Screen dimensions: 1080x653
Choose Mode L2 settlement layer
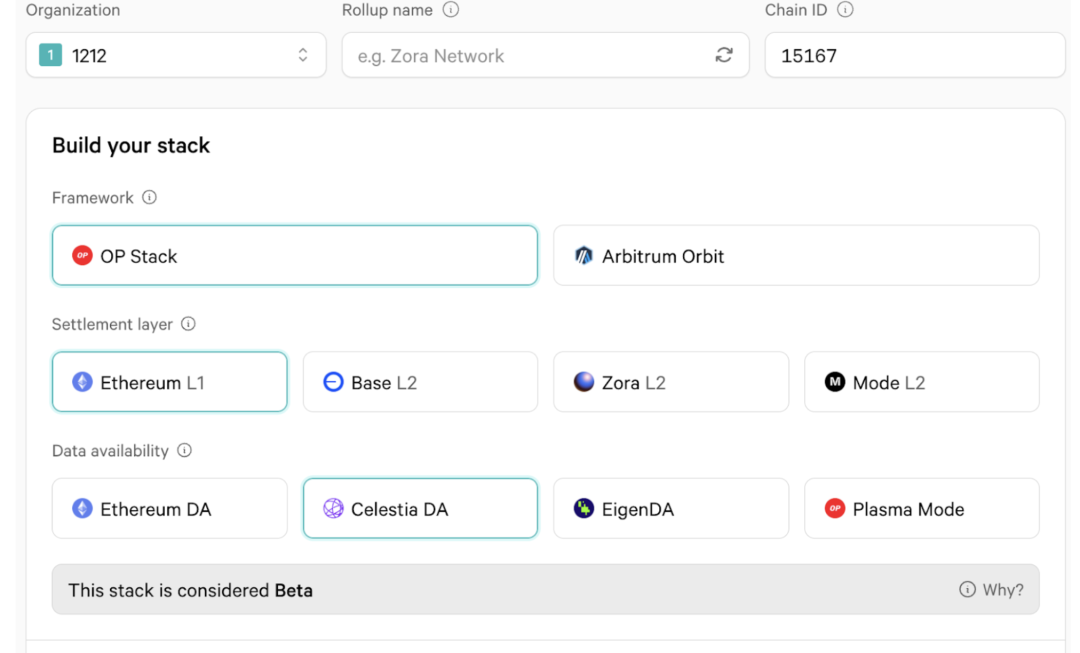coord(922,382)
